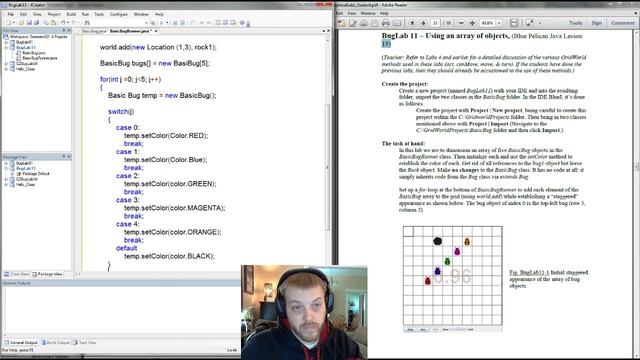Click the zoom percentage field in Reader
The image size is (640, 360).
coord(487,23)
